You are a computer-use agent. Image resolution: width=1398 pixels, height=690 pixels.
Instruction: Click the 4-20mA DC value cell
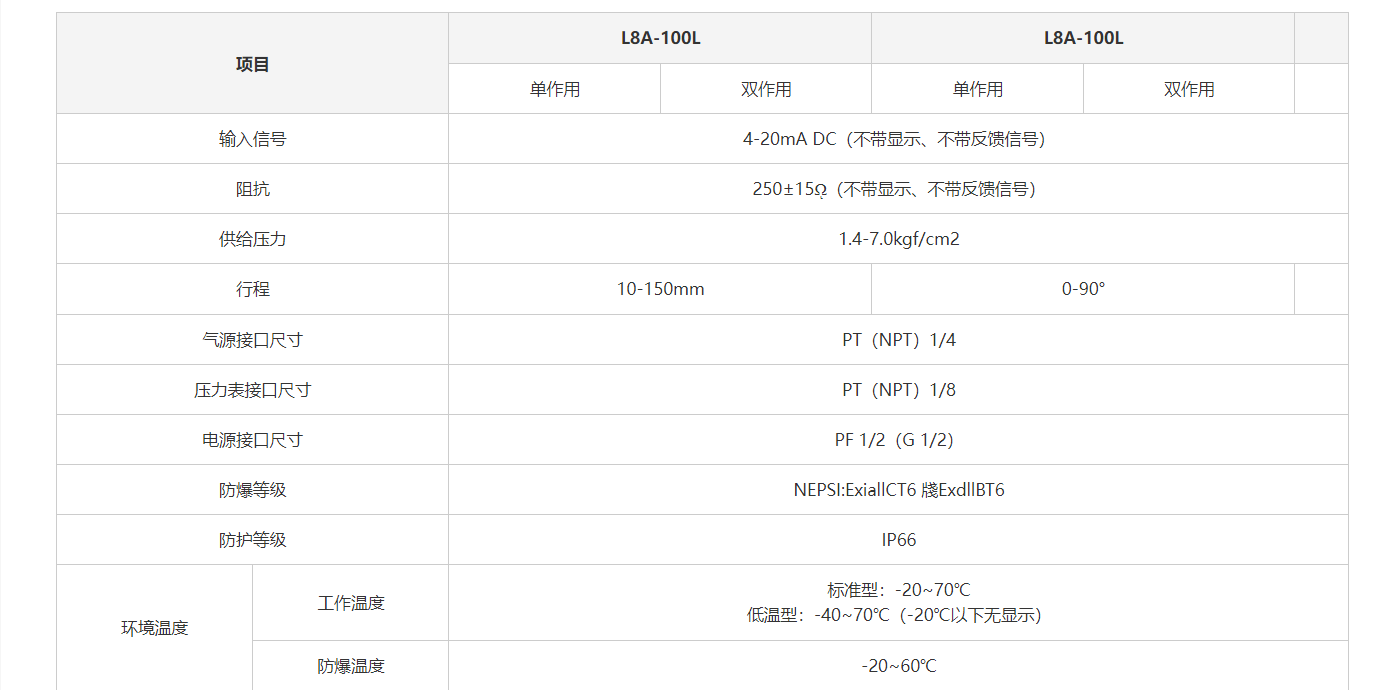898,139
